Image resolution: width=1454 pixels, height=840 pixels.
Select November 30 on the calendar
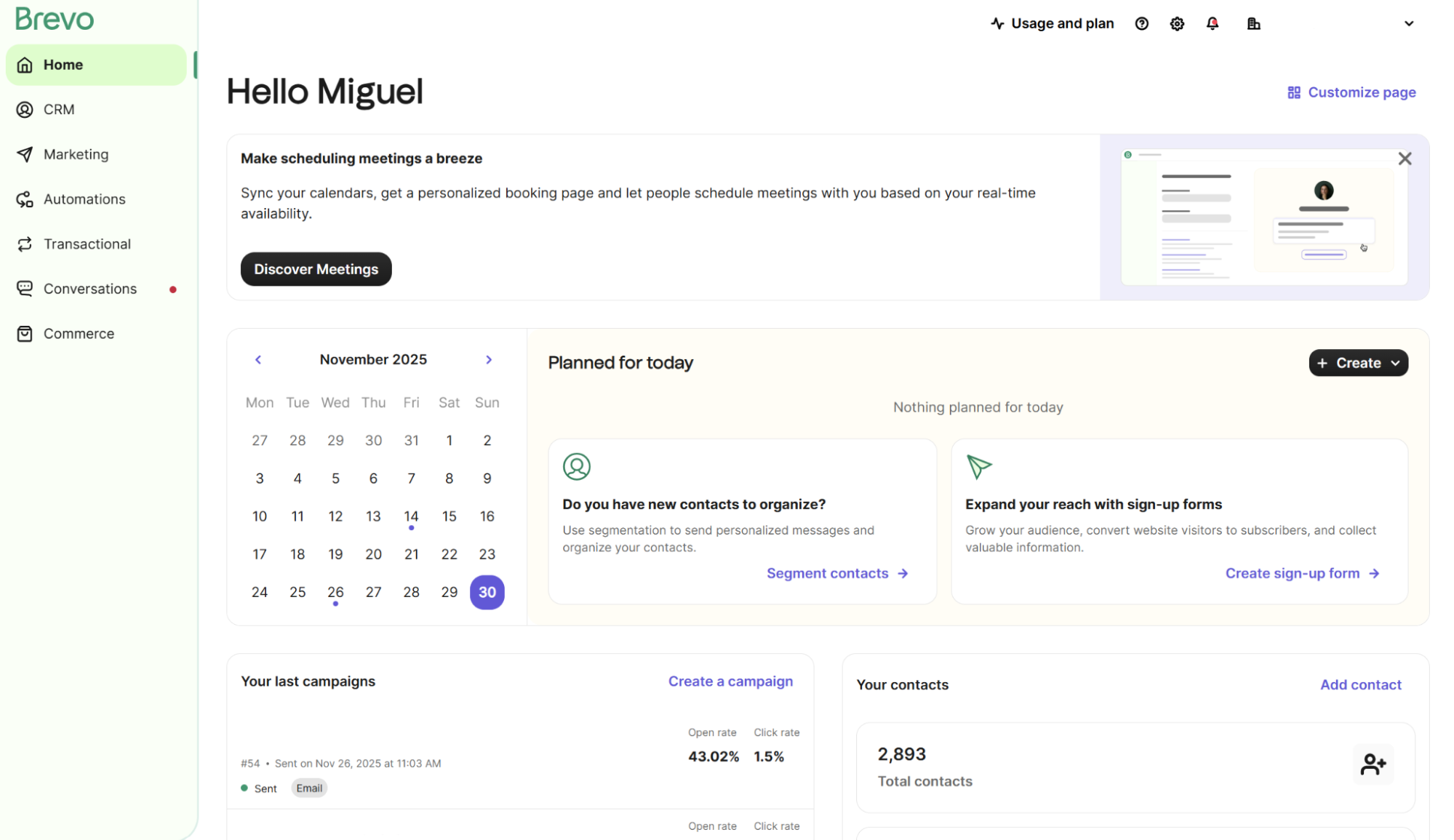point(487,592)
